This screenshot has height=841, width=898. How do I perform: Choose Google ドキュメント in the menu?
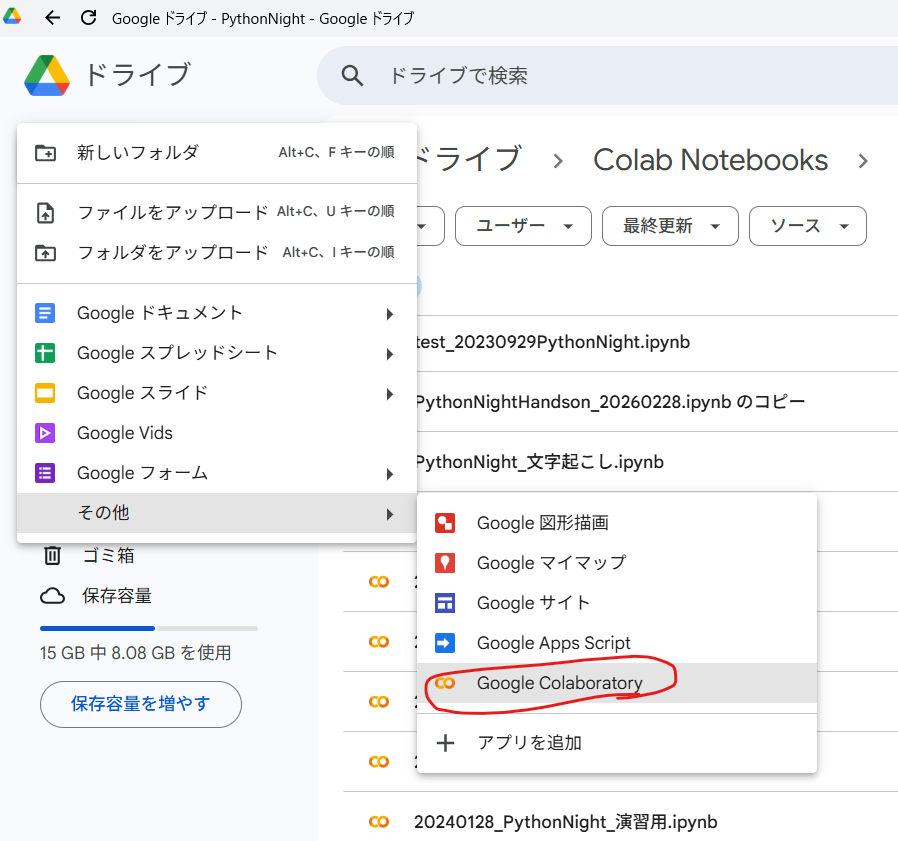pyautogui.click(x=216, y=313)
